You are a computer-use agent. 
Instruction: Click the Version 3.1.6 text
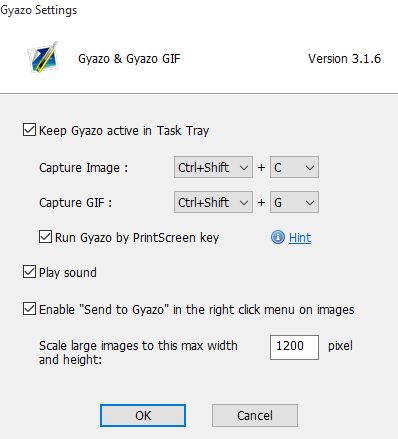tap(344, 59)
